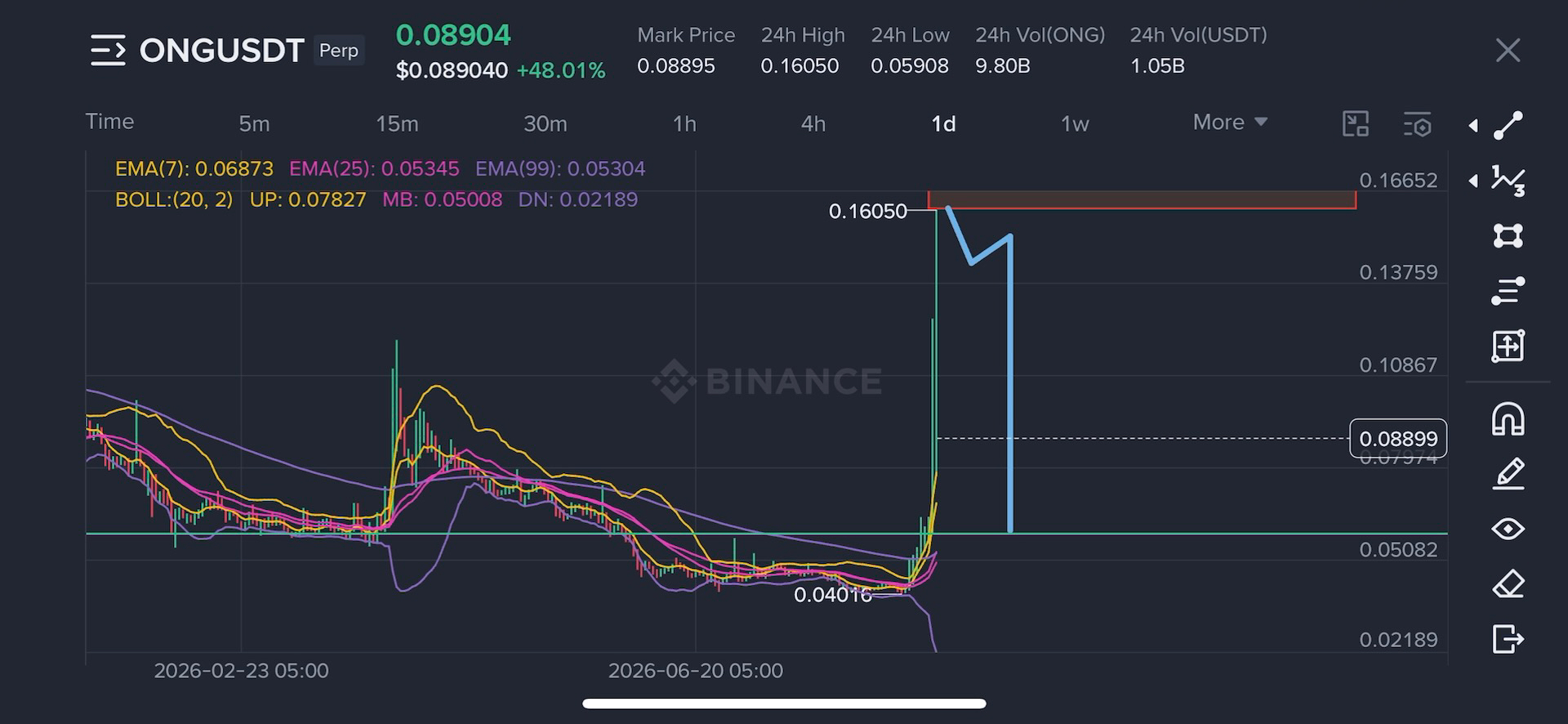Viewport: 1568px width, 724px height.
Task: Tap the 0.05082 price axis label
Action: pyautogui.click(x=1398, y=550)
